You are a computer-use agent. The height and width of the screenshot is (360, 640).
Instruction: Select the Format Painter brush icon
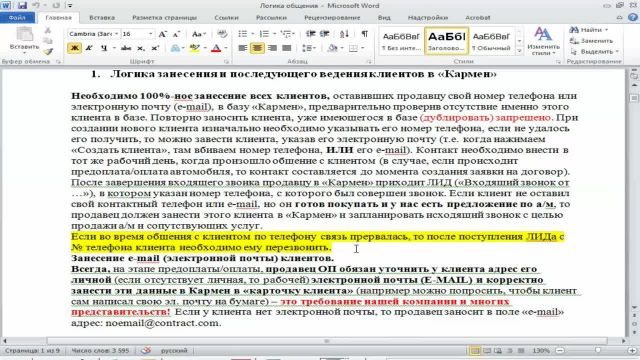[x=48, y=51]
